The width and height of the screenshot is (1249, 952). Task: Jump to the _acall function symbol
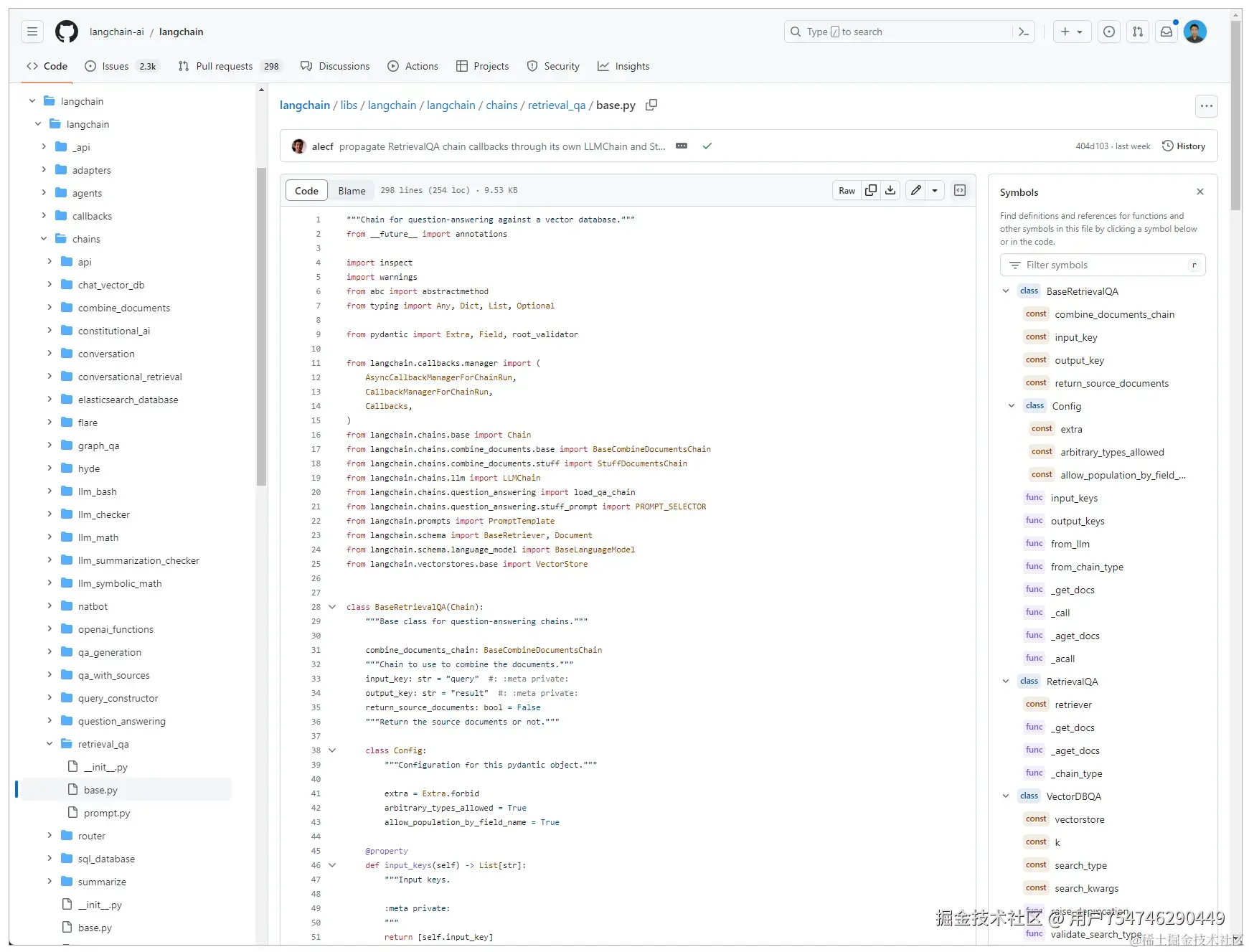(1062, 659)
